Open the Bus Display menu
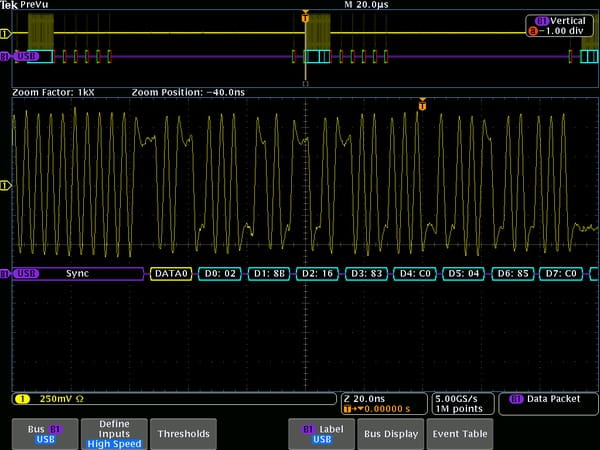The height and width of the screenshot is (450, 600). (390, 434)
